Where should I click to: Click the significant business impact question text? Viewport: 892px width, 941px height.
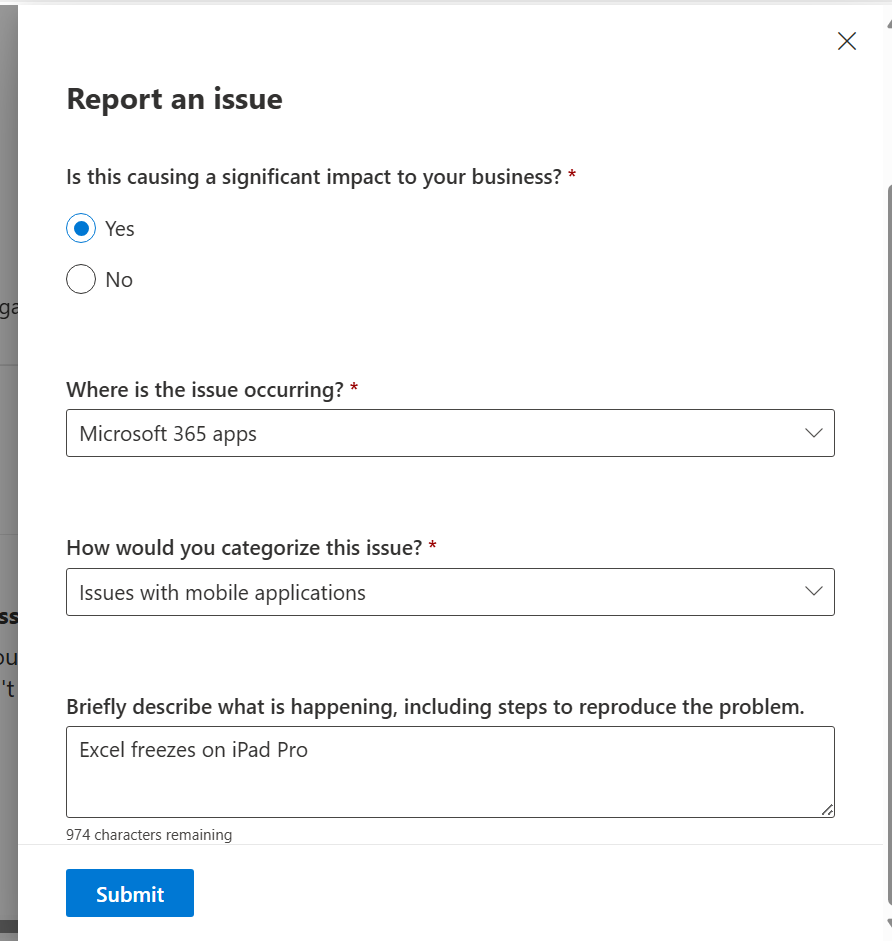pos(314,177)
